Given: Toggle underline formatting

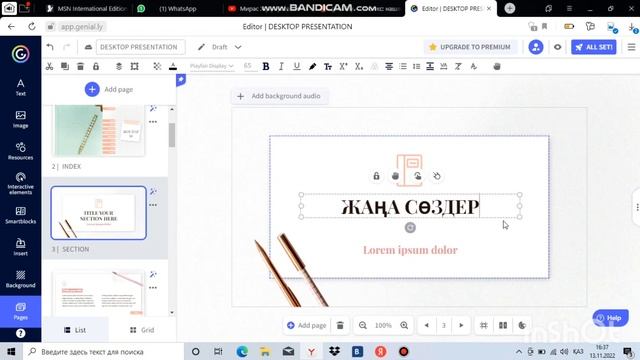Looking at the screenshot, I should pos(297,66).
